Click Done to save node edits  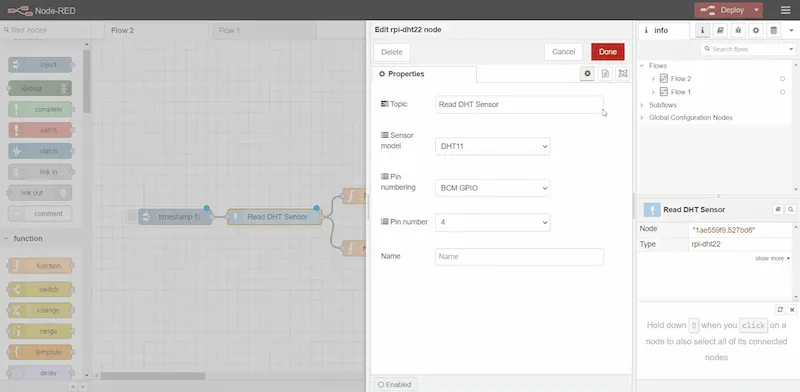pyautogui.click(x=608, y=52)
